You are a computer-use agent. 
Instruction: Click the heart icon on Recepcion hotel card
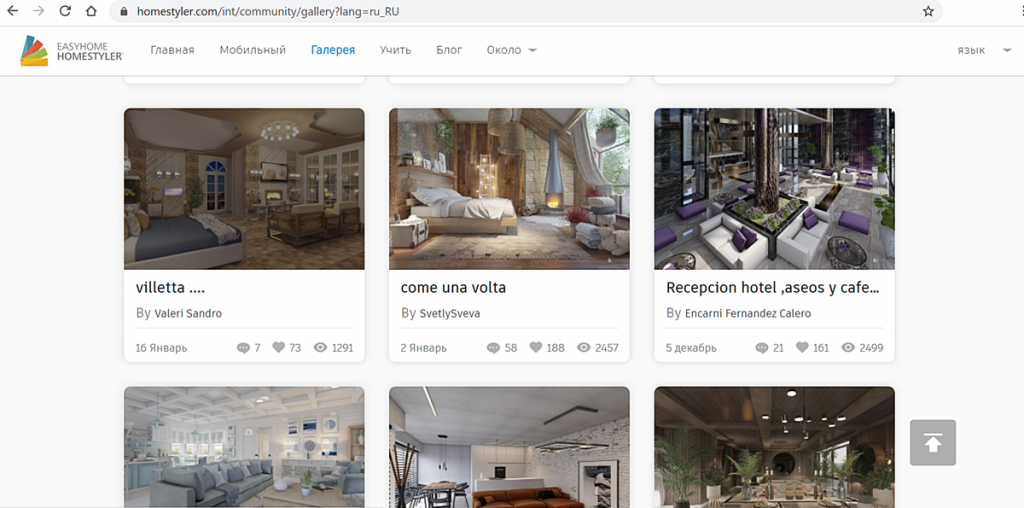coord(801,348)
